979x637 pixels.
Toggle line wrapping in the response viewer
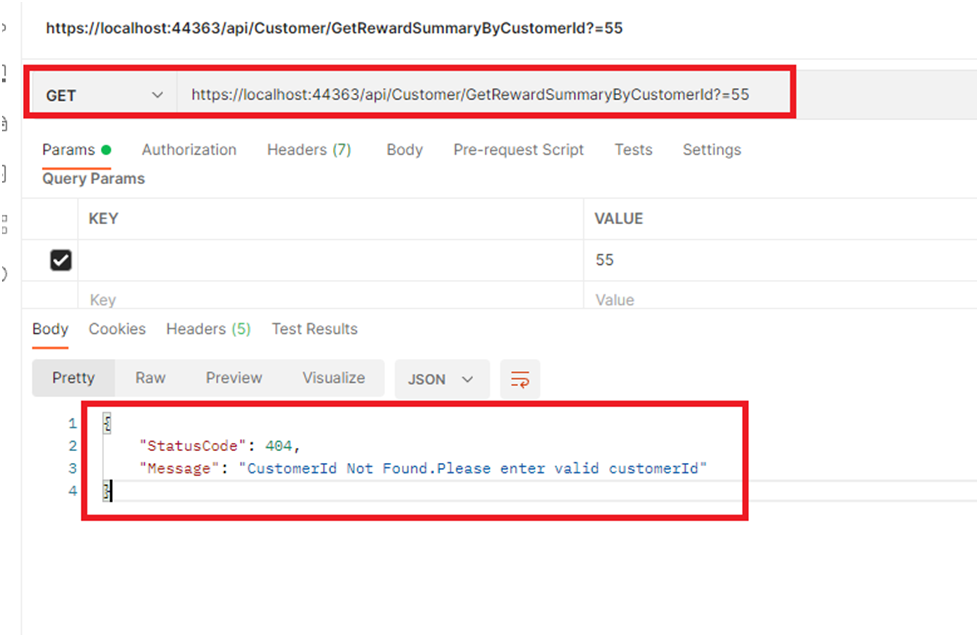point(520,378)
